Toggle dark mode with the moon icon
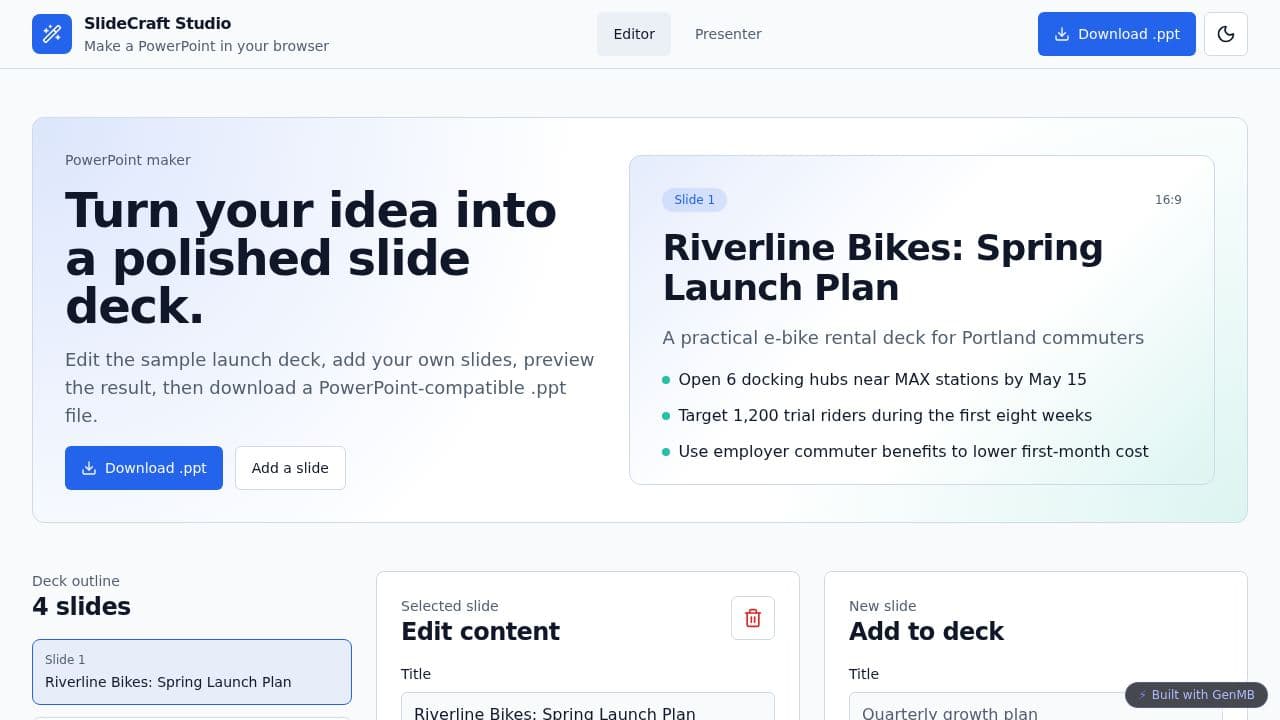1280x720 pixels. point(1226,34)
